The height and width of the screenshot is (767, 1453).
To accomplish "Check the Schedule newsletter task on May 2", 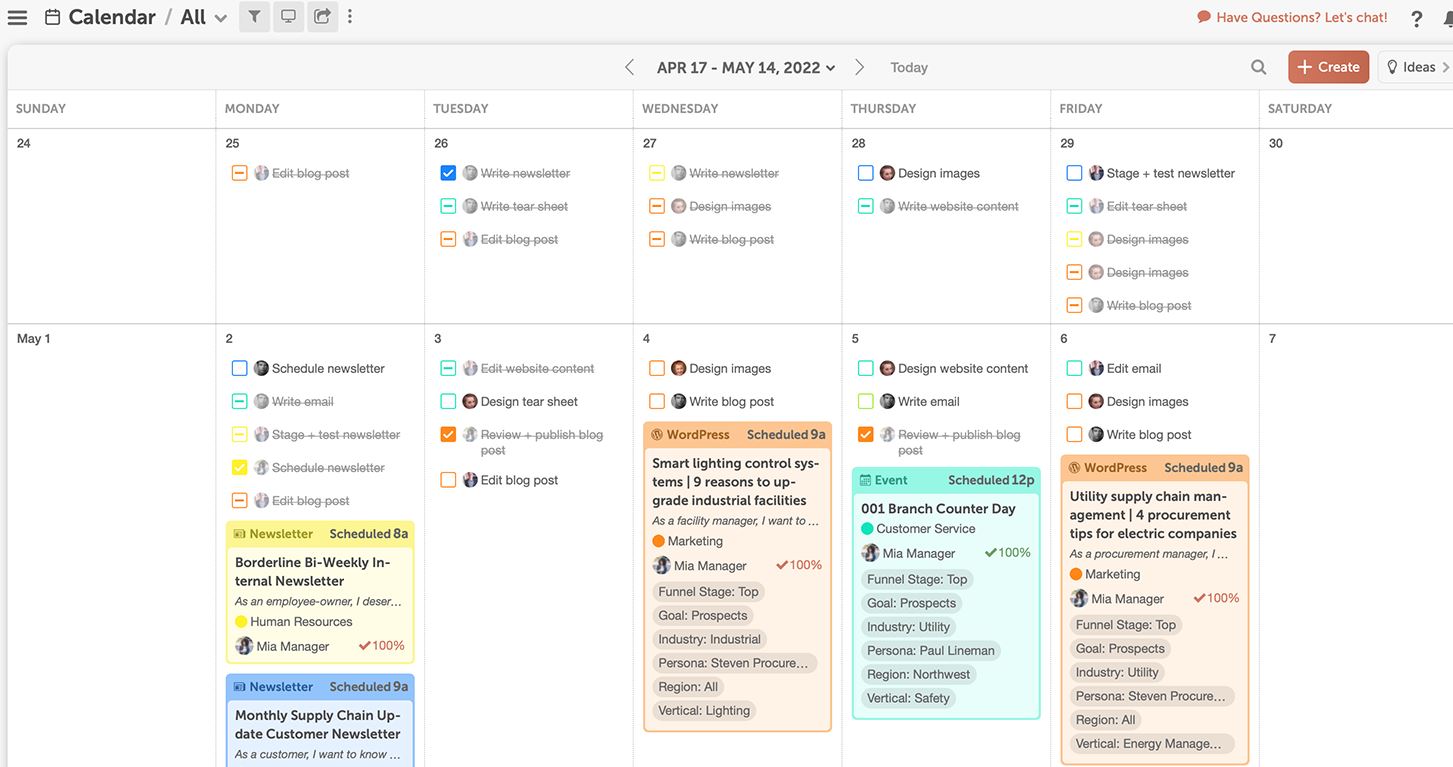I will [240, 368].
